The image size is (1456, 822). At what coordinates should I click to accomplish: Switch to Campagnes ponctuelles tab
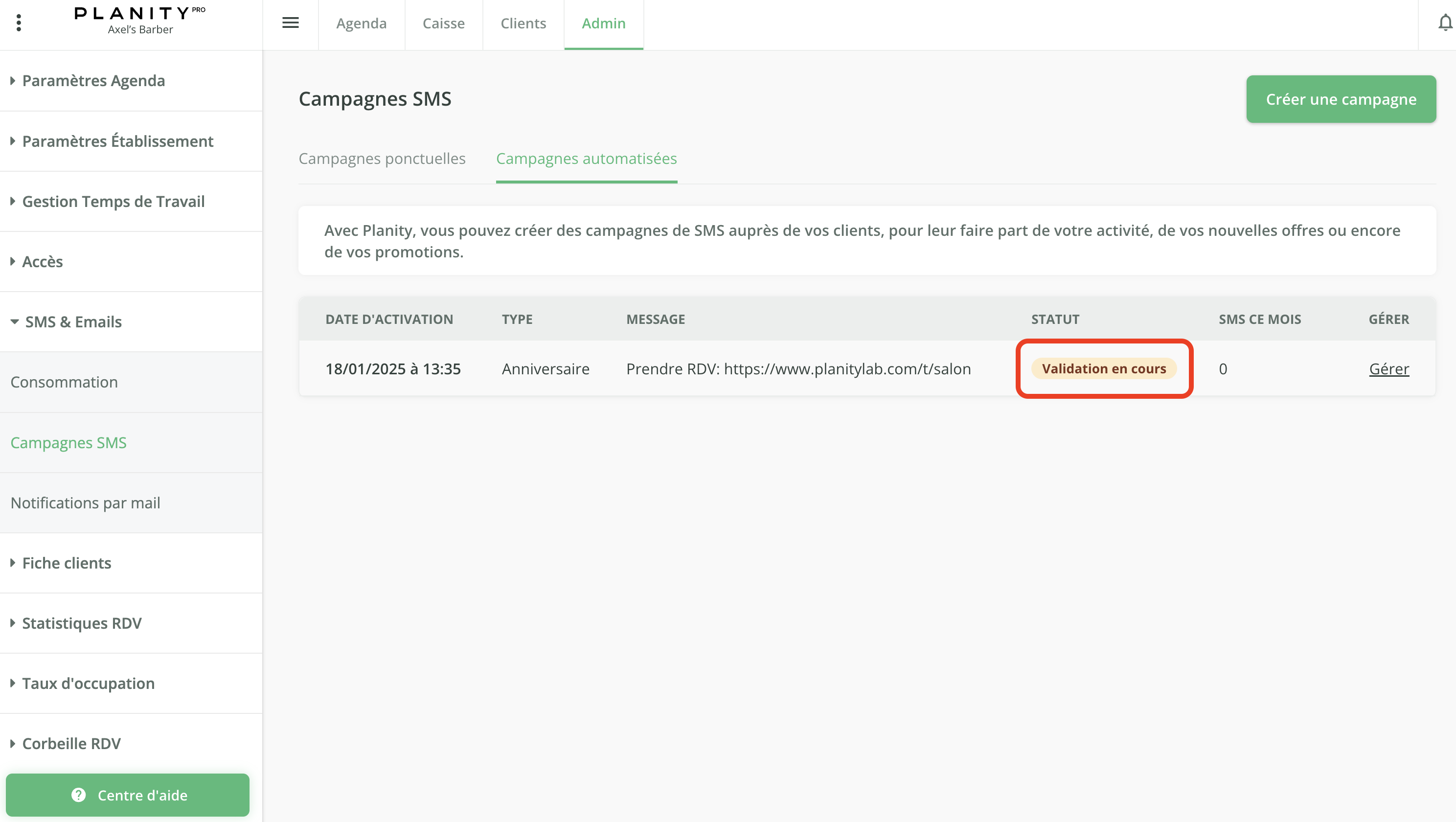[382, 159]
